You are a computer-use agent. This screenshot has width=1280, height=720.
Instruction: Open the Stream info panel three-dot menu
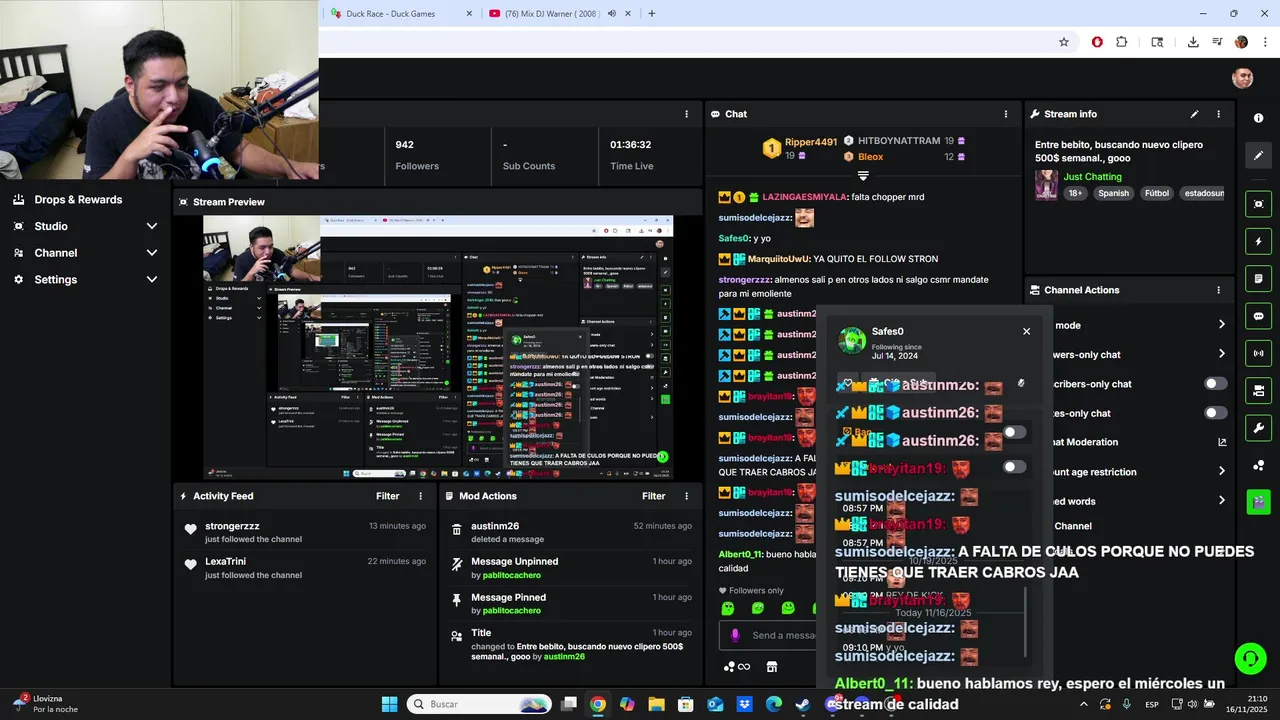(x=1218, y=114)
